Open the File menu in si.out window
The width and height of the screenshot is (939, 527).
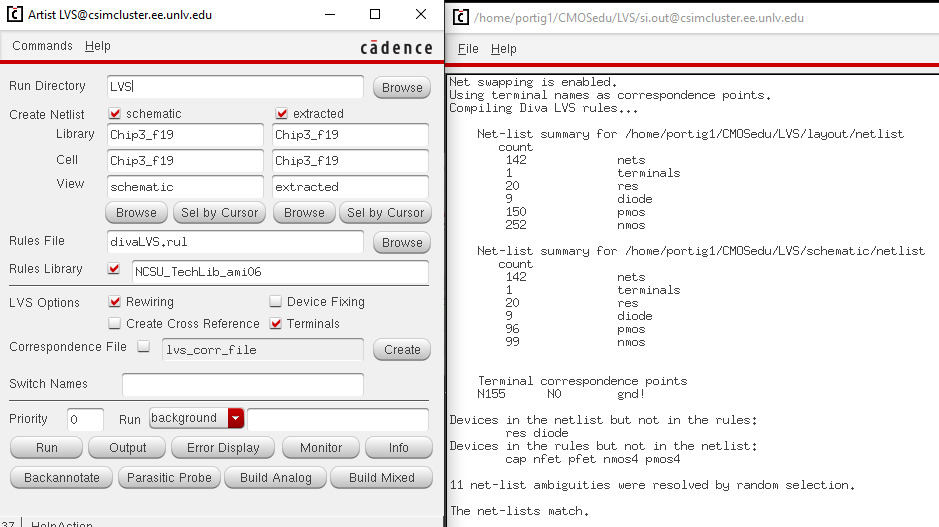468,49
